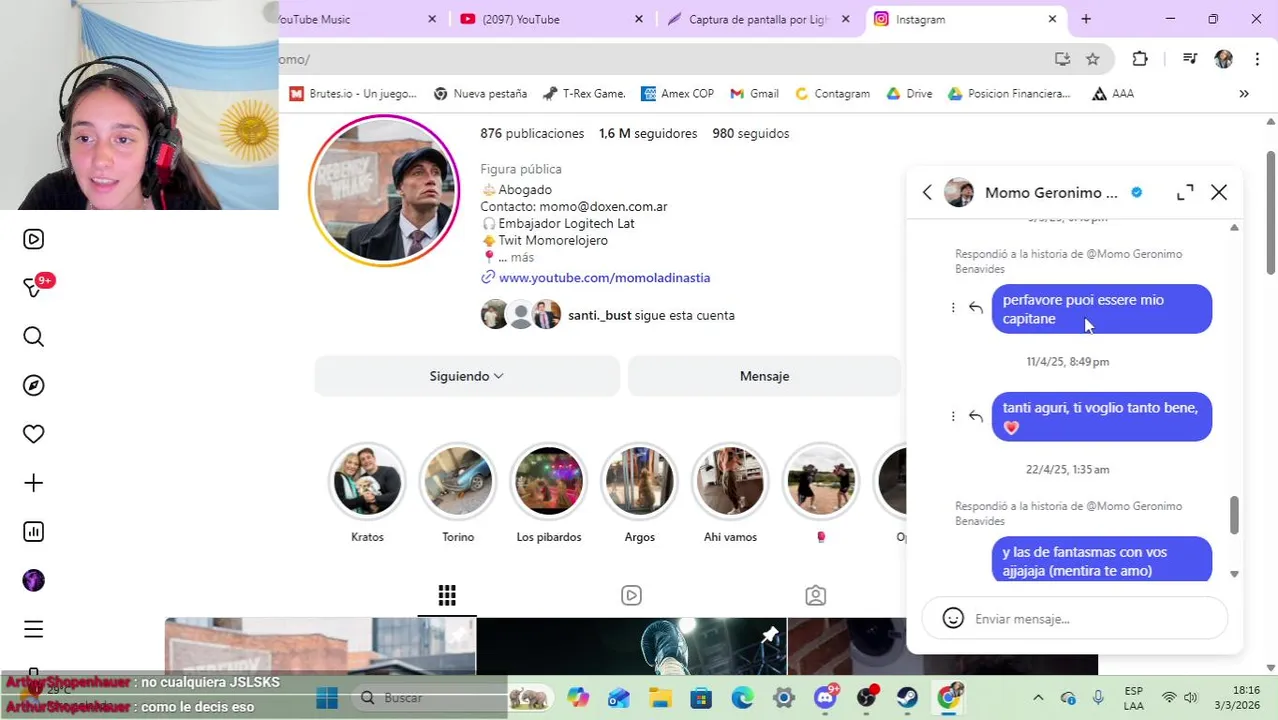Open the pinned first post thumbnail
Viewport: 1278px width, 720px height.
[320, 646]
